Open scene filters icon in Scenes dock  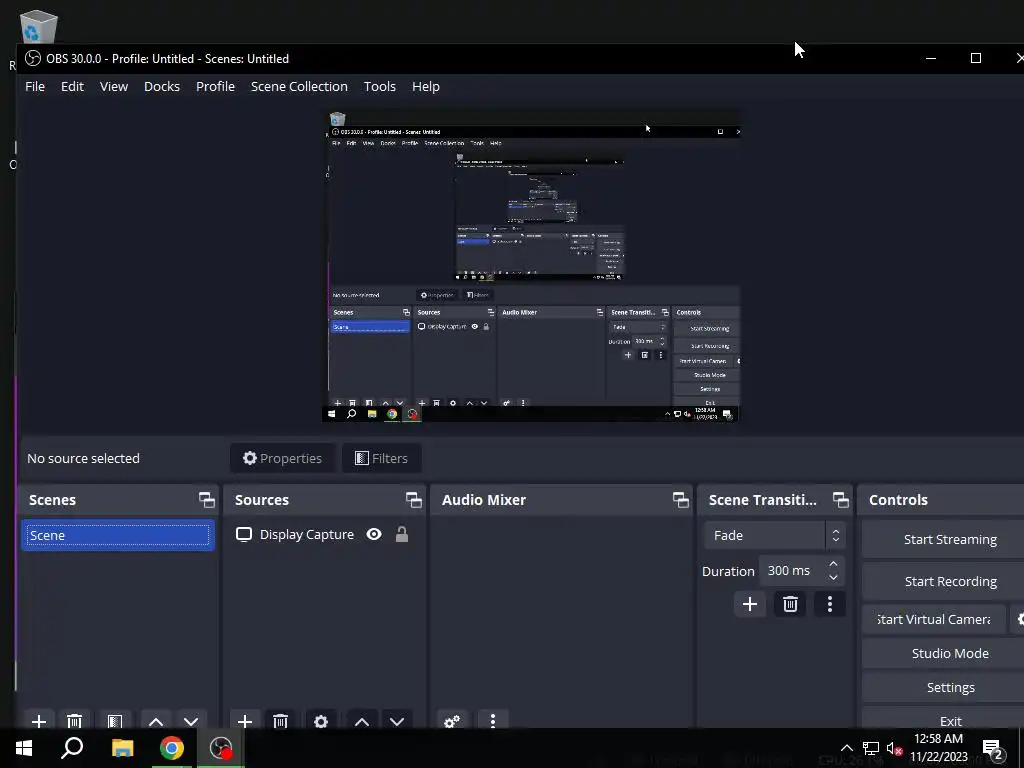coord(115,721)
